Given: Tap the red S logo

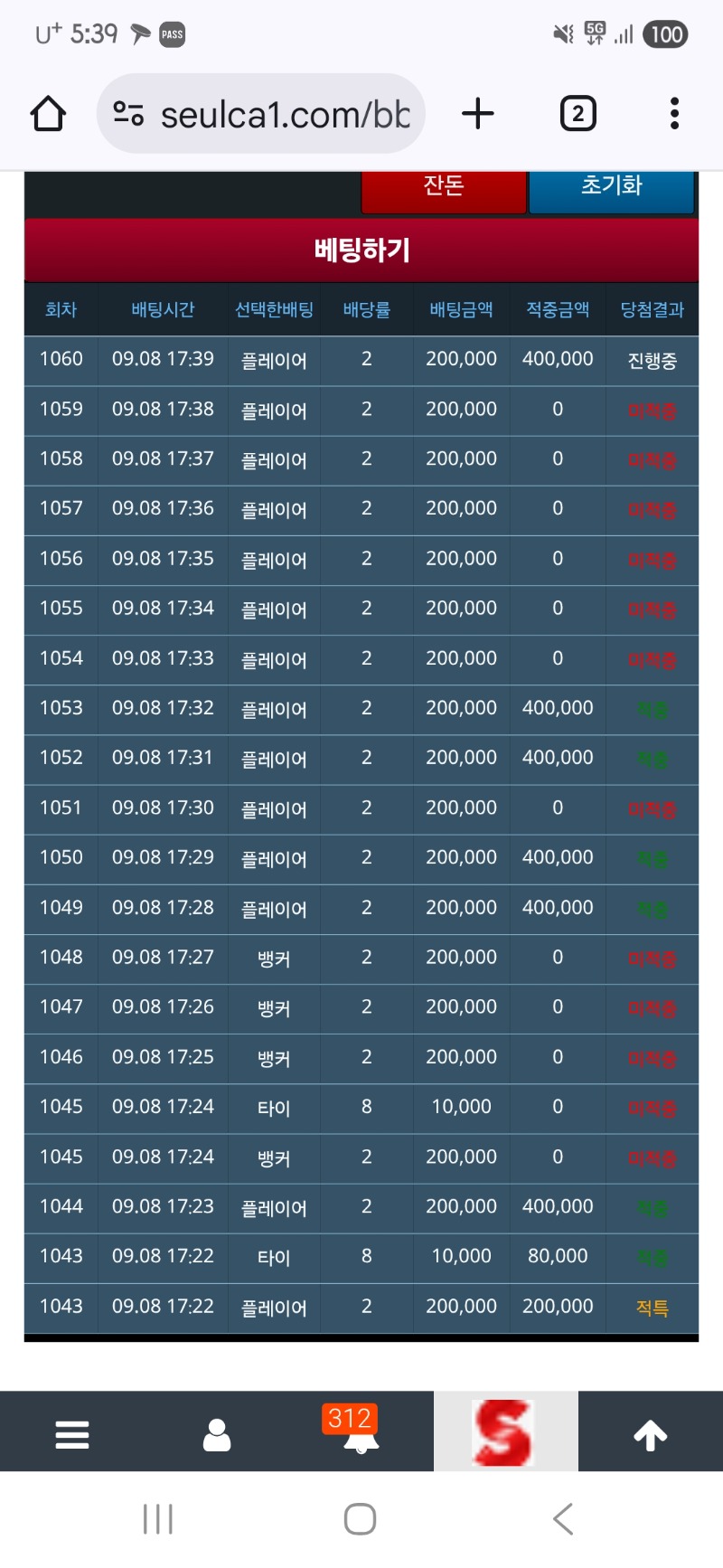Looking at the screenshot, I should coord(505,1431).
